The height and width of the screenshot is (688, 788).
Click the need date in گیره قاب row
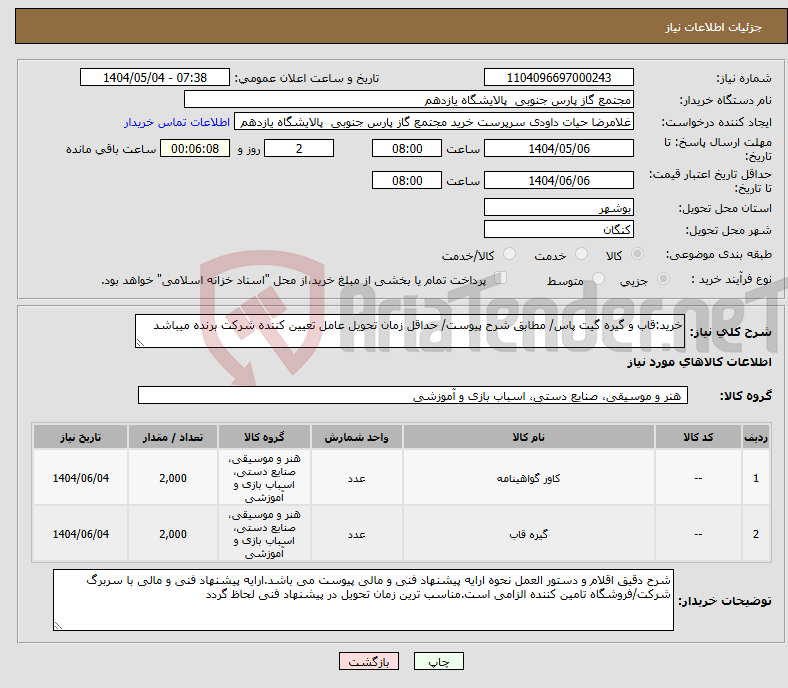click(80, 534)
